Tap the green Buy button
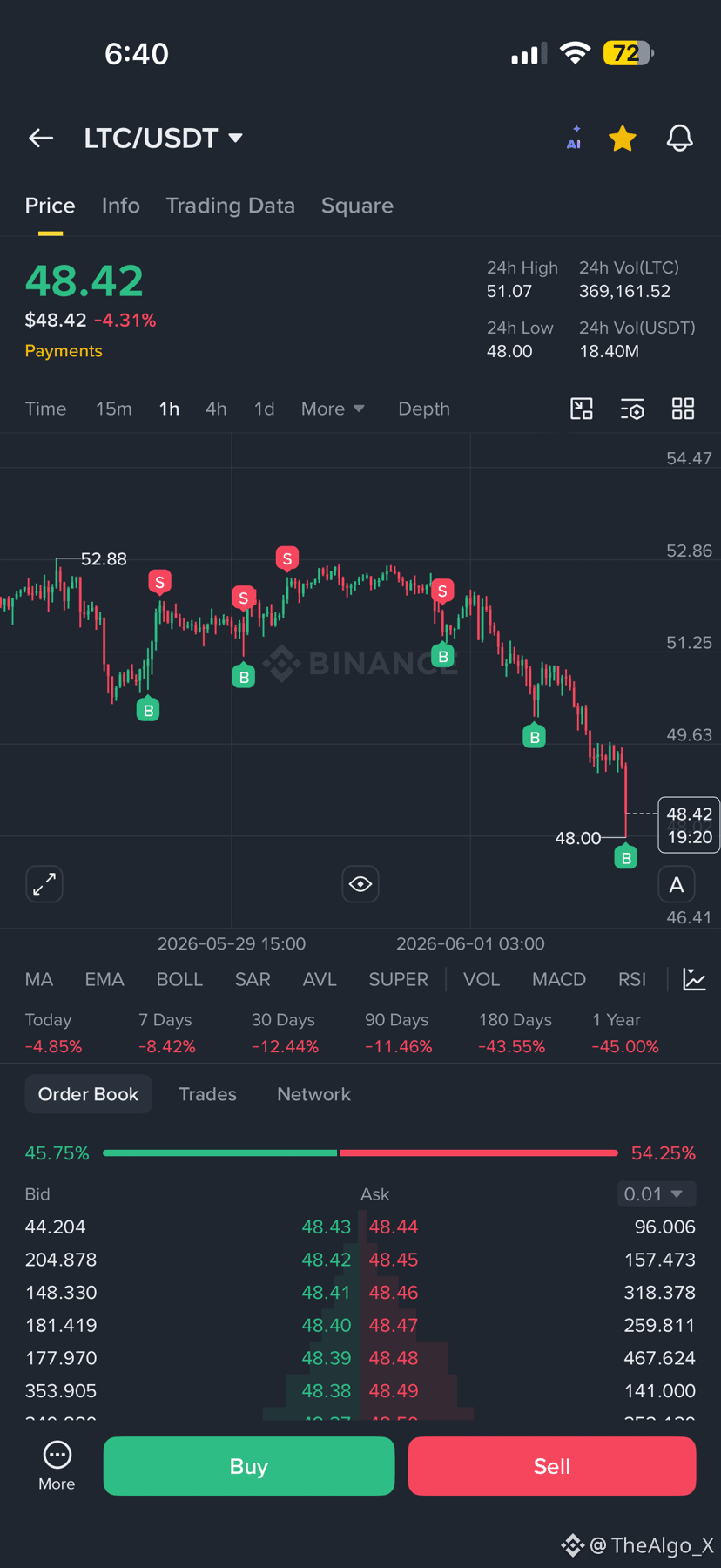721x1568 pixels. click(249, 1466)
